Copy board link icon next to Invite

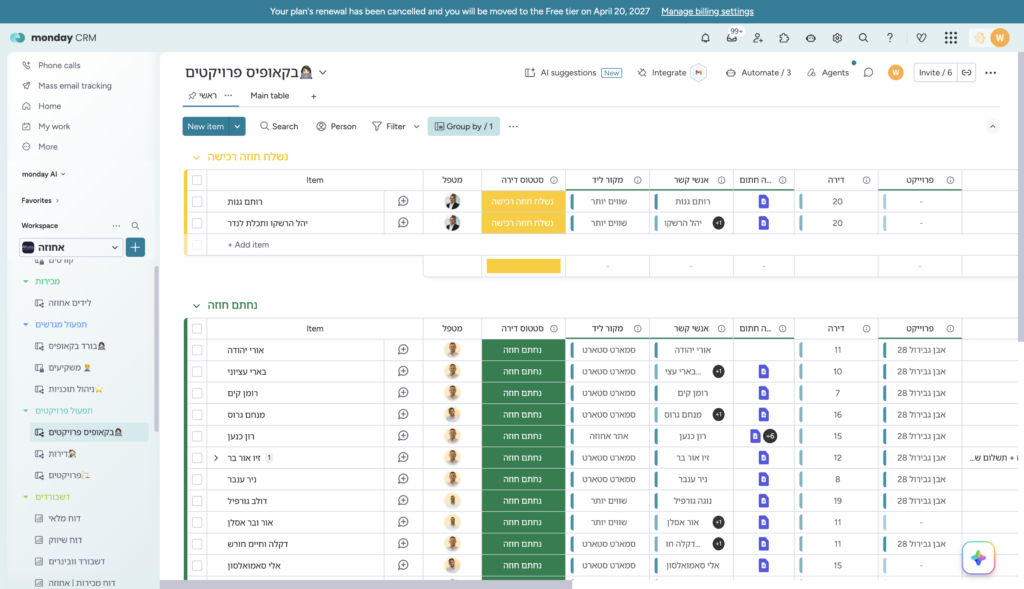(x=967, y=72)
